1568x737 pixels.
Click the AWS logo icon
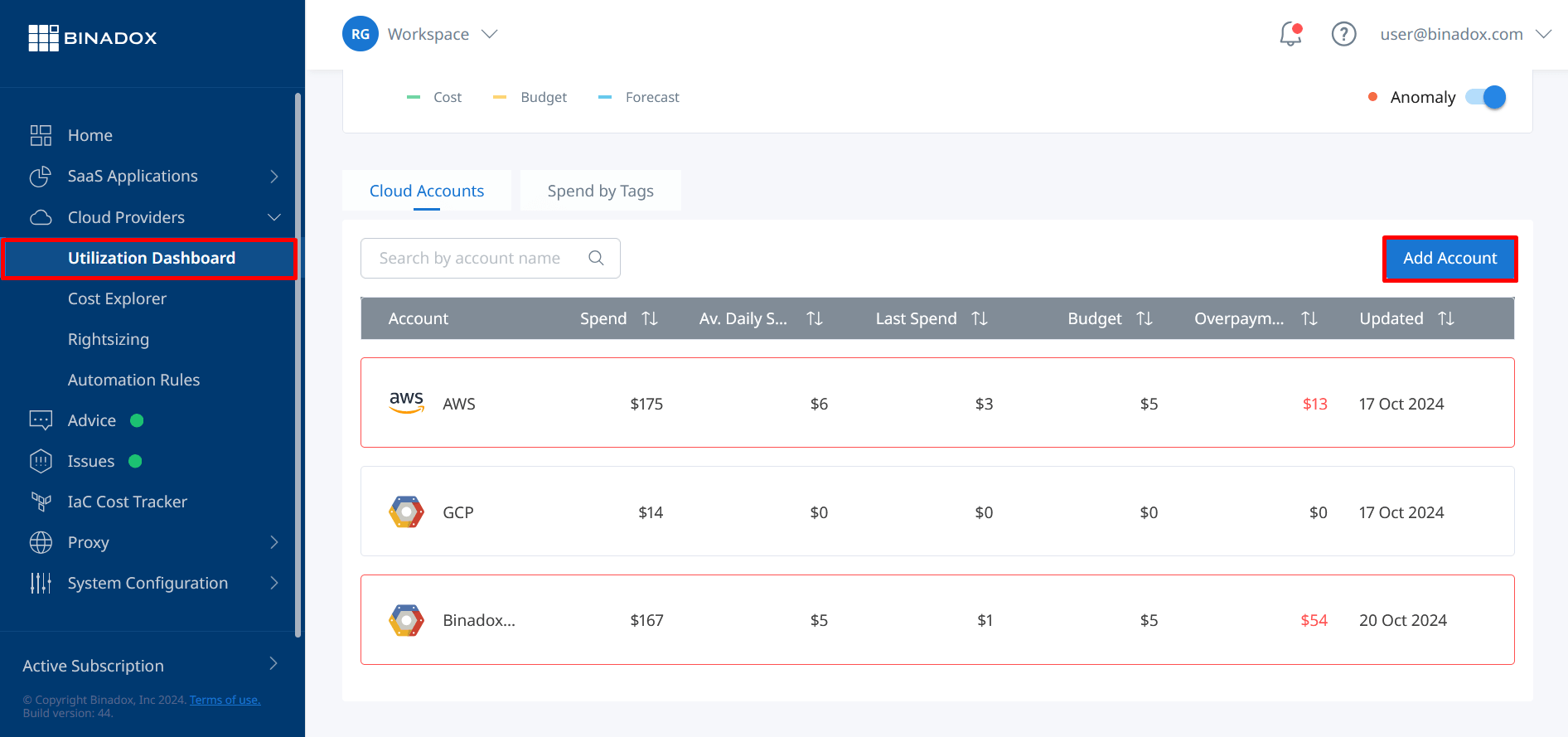pyautogui.click(x=406, y=403)
